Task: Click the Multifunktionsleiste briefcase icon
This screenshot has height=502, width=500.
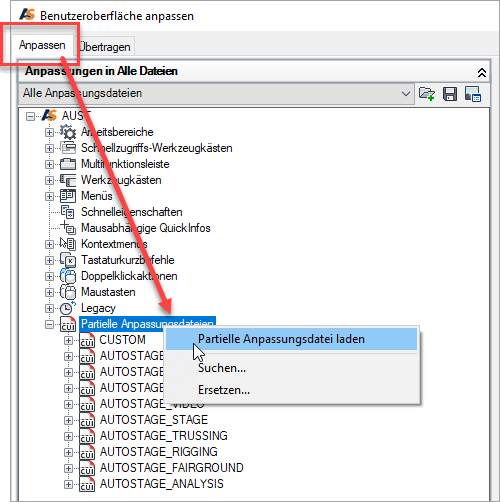Action: 68,164
